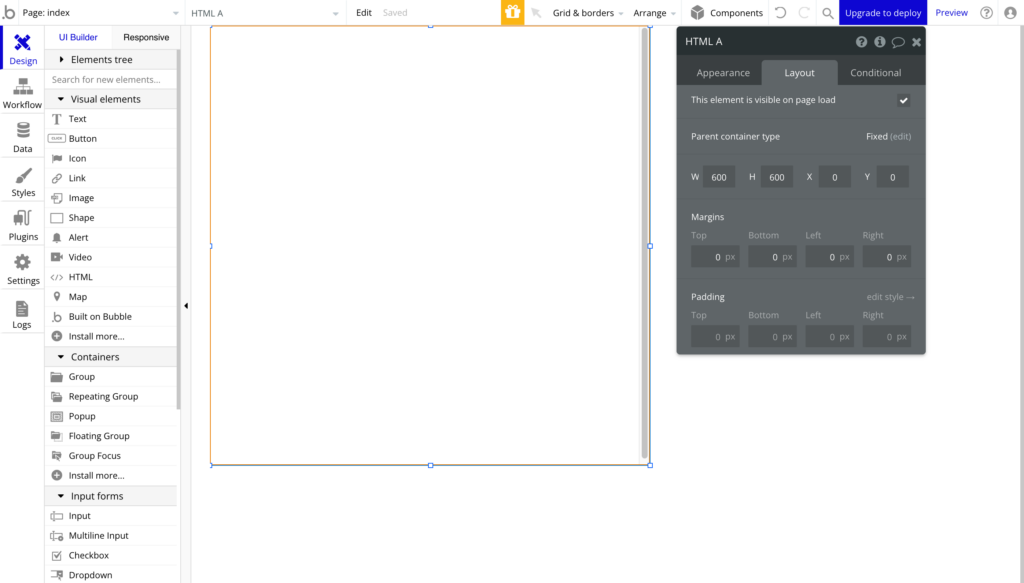Open the Workflow section
The height and width of the screenshot is (583, 1024).
(x=23, y=93)
